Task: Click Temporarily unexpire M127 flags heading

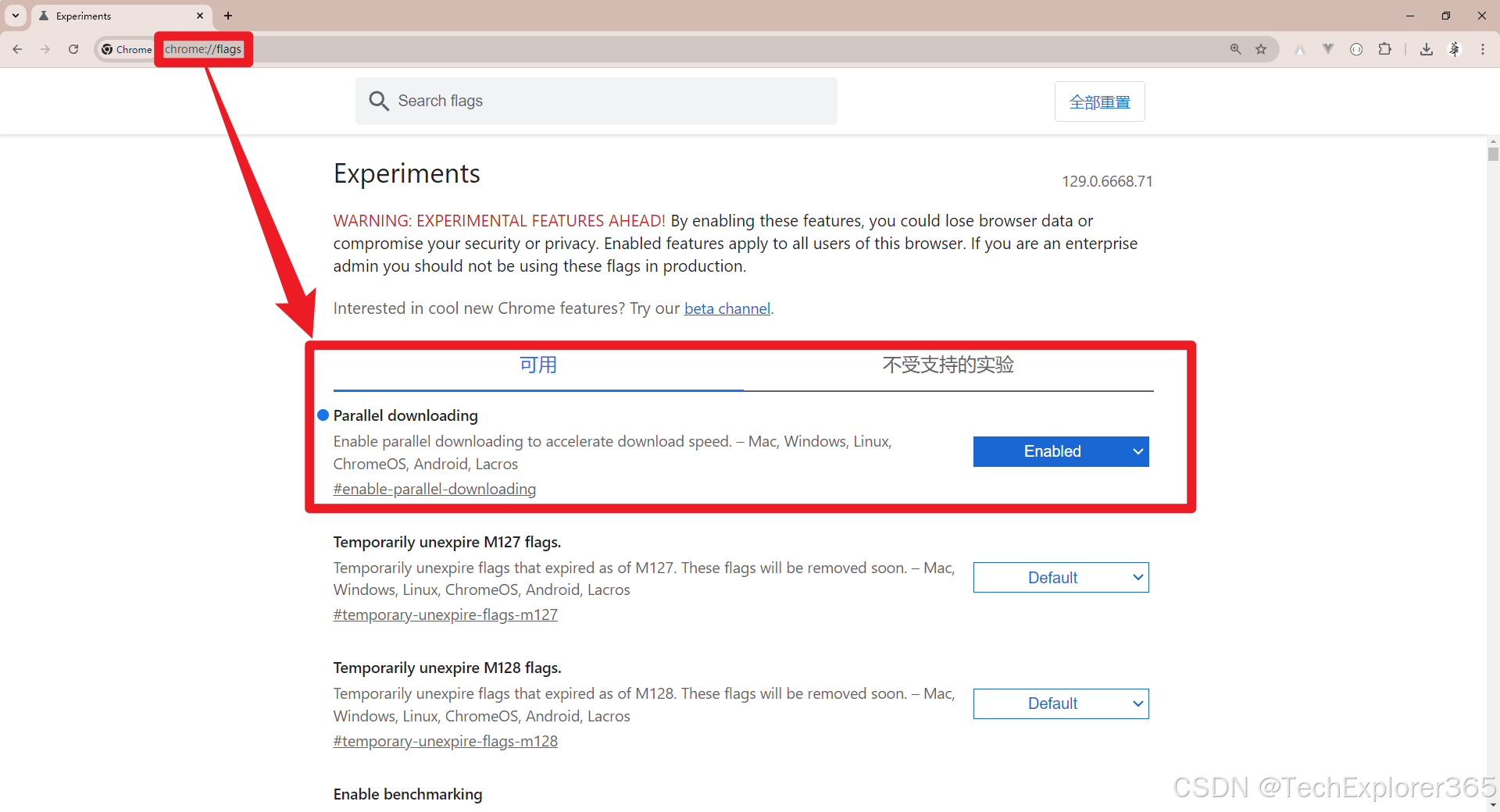Action: (x=447, y=542)
